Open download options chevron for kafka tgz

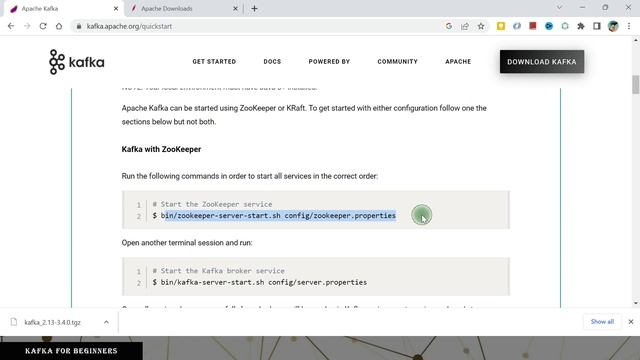106,322
